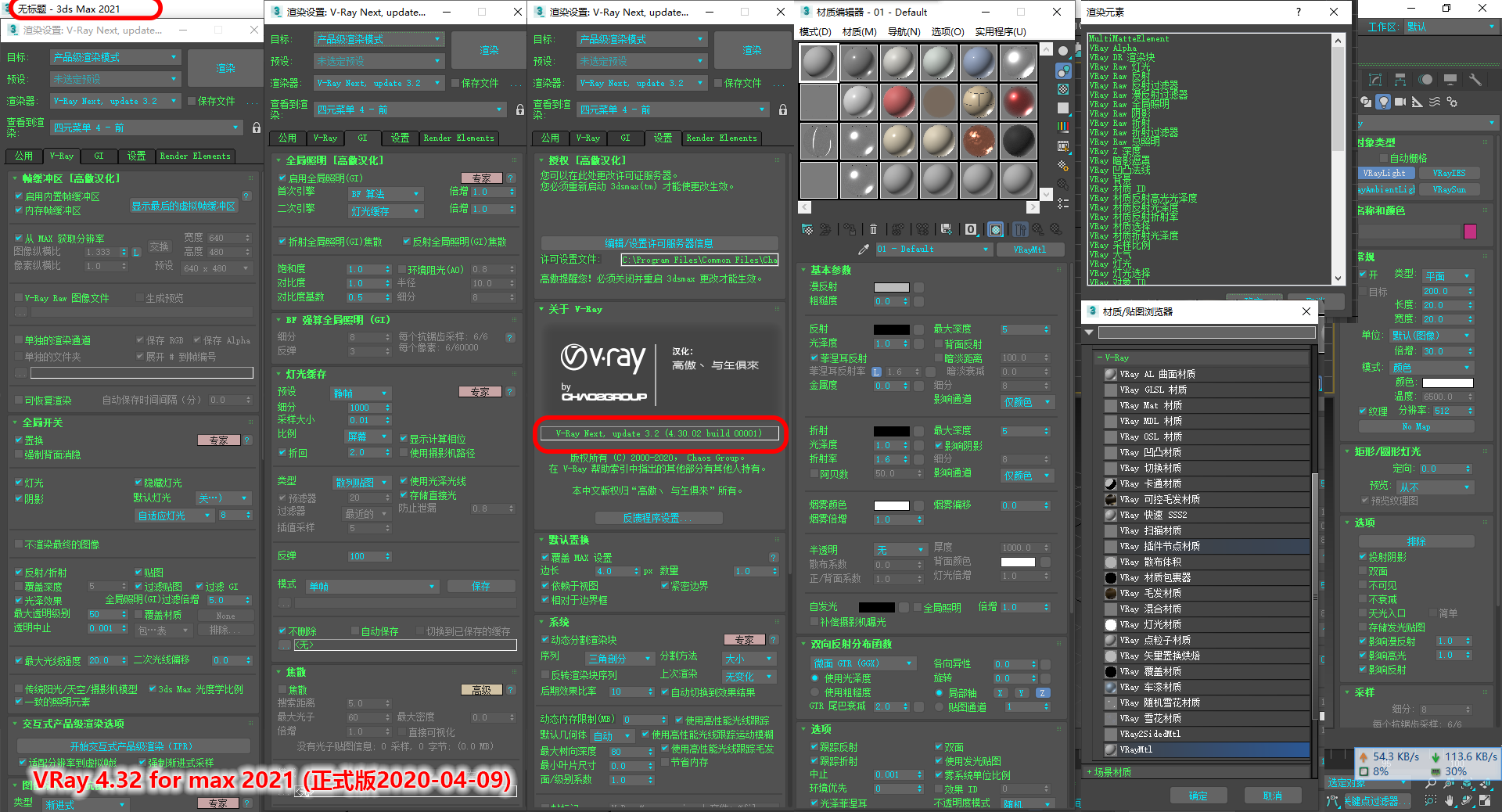
Task: Click Material/Map Navigator list icon
Action: pos(1063,203)
